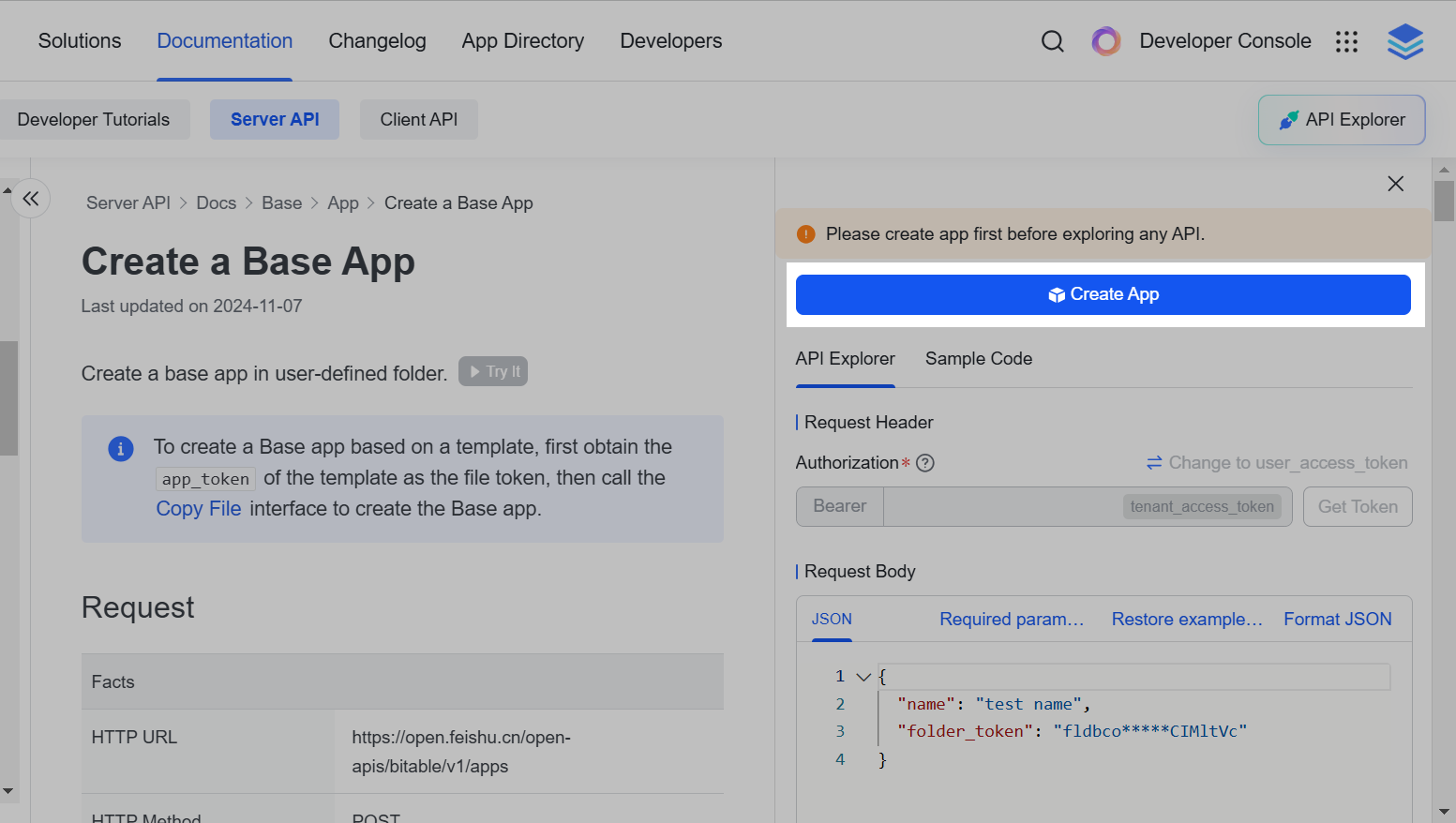Select the JSON tab in Request Body
This screenshot has height=823, width=1456.
[832, 620]
